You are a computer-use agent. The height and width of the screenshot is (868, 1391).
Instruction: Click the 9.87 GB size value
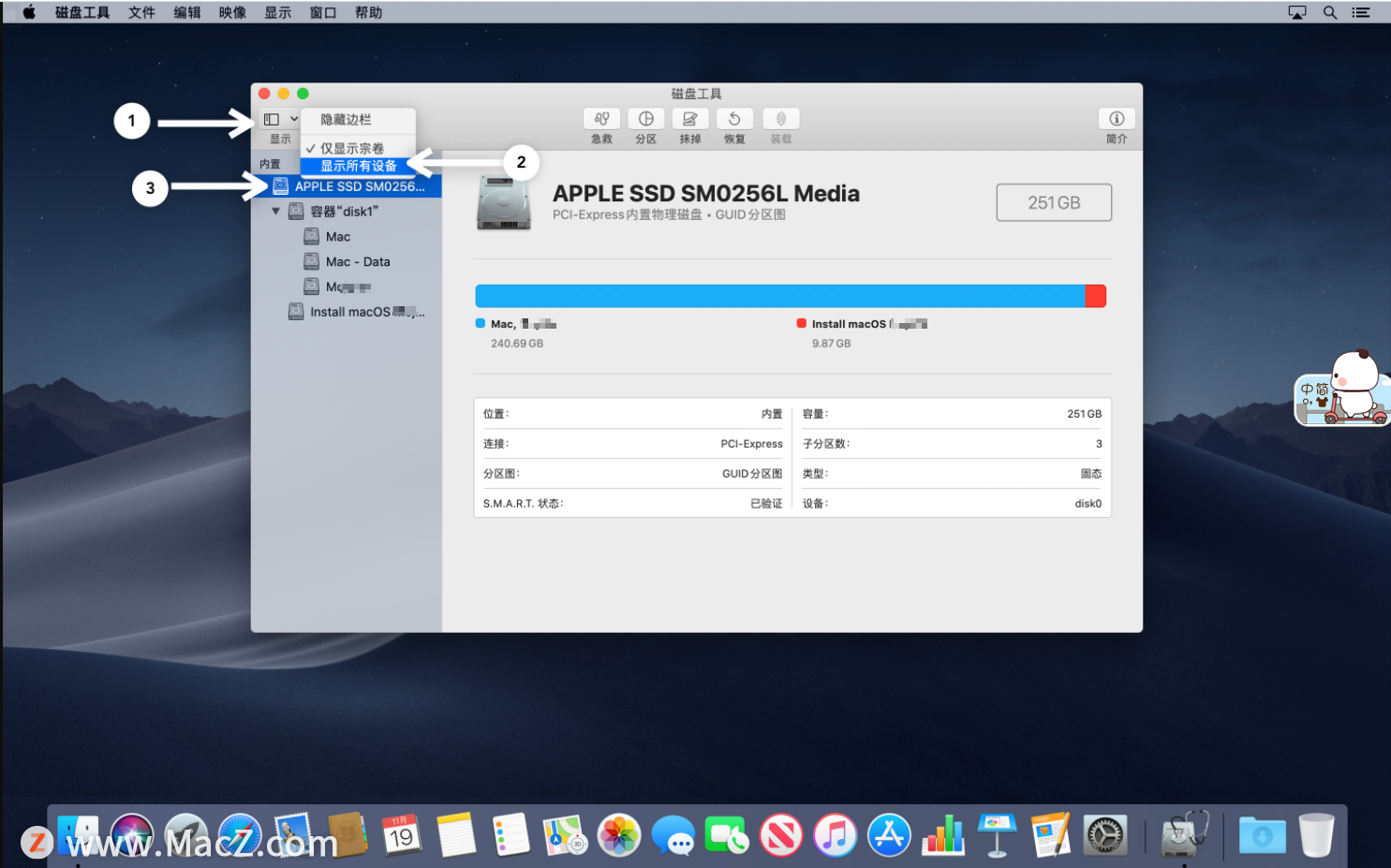832,344
